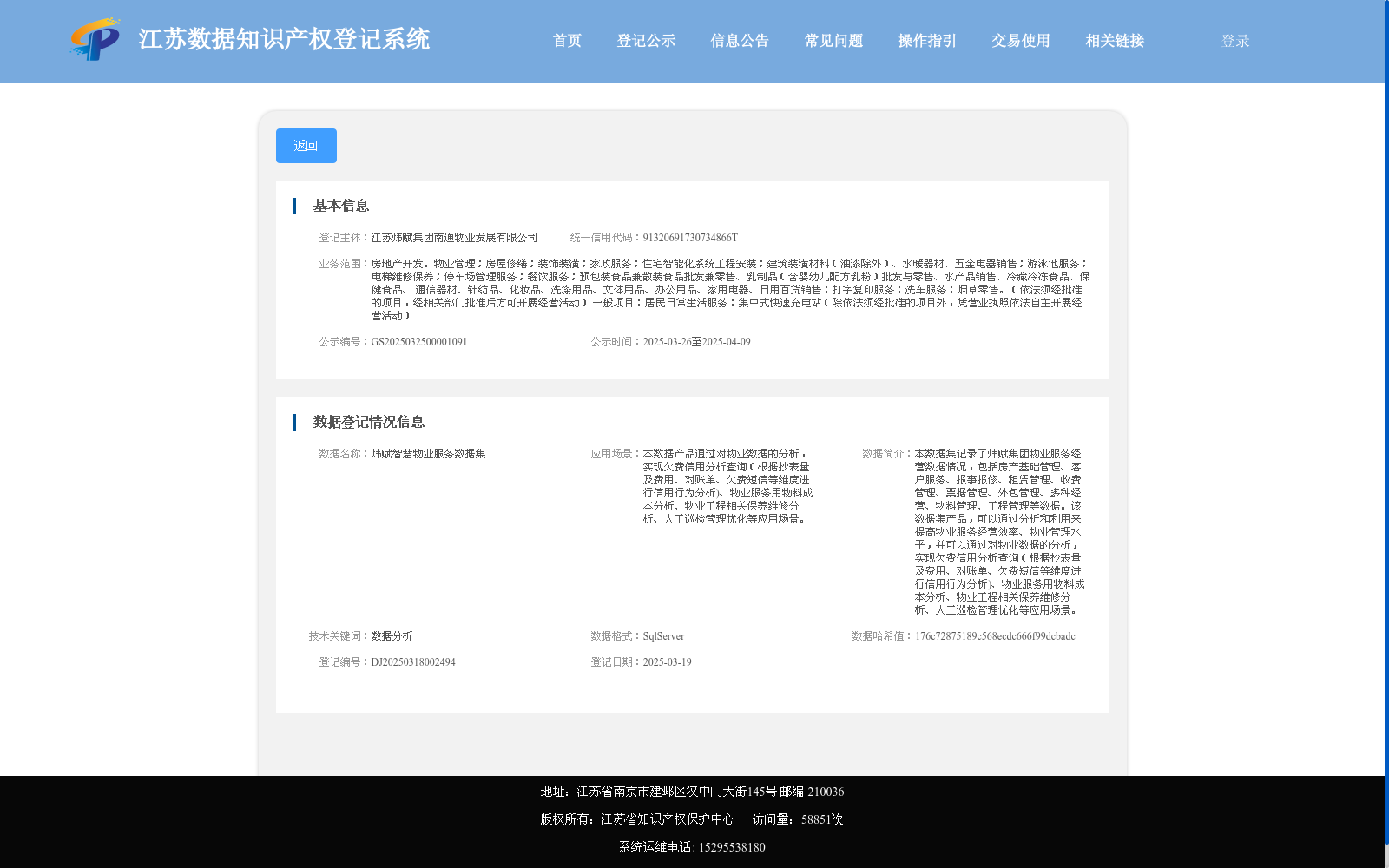1389x868 pixels.
Task: Click the 应用场景 description text
Action: (x=728, y=486)
